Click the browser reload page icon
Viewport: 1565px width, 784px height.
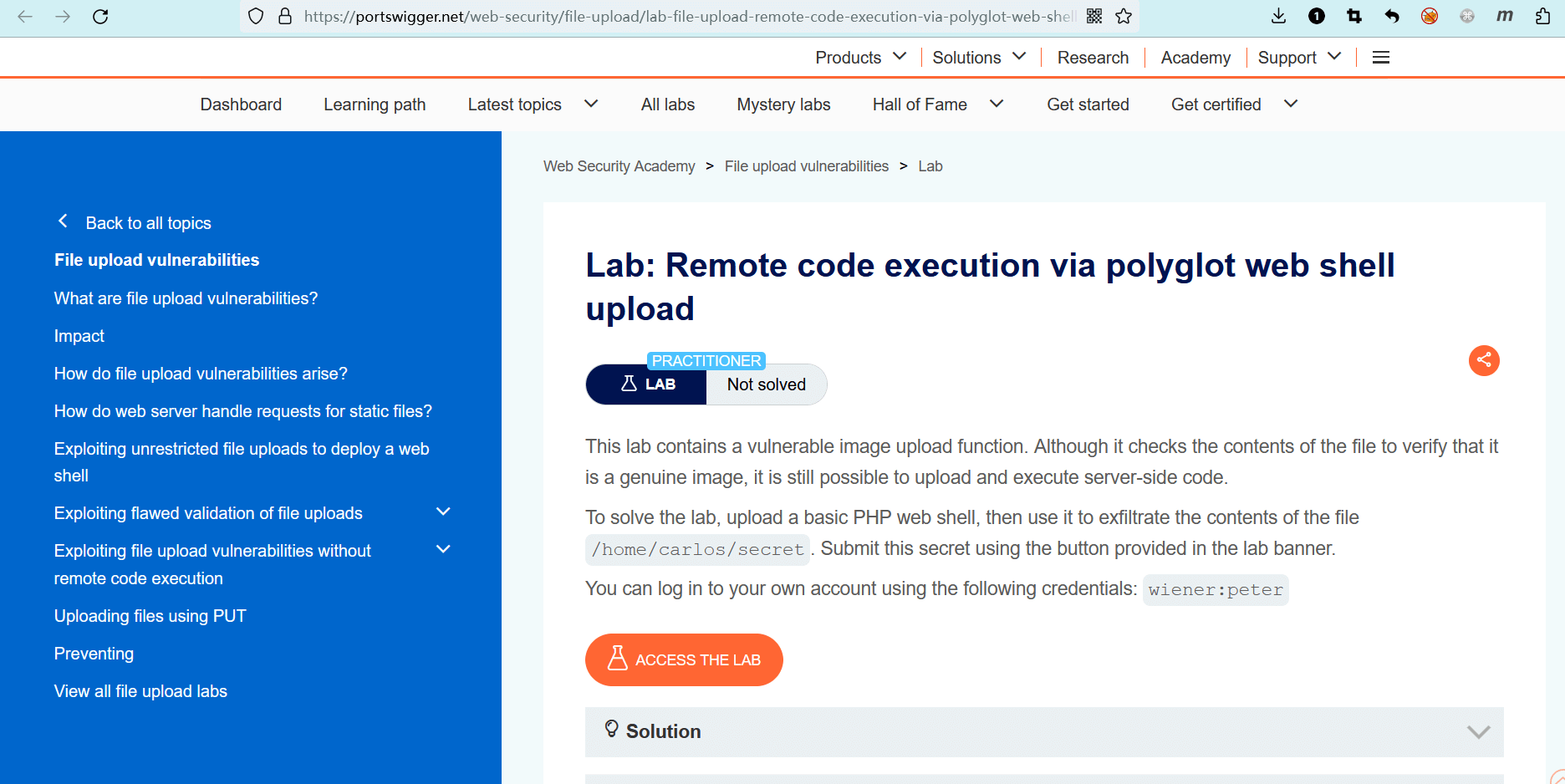100,17
